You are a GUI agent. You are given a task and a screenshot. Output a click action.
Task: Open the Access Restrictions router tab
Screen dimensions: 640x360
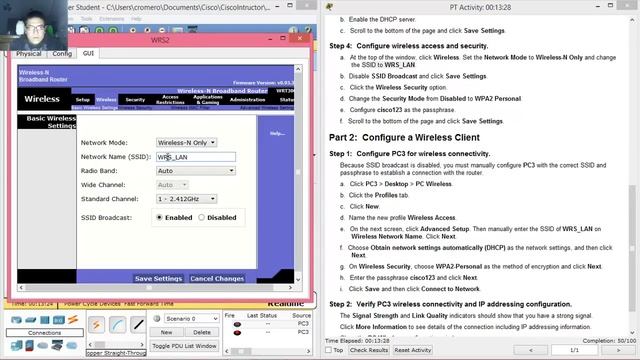pos(170,100)
